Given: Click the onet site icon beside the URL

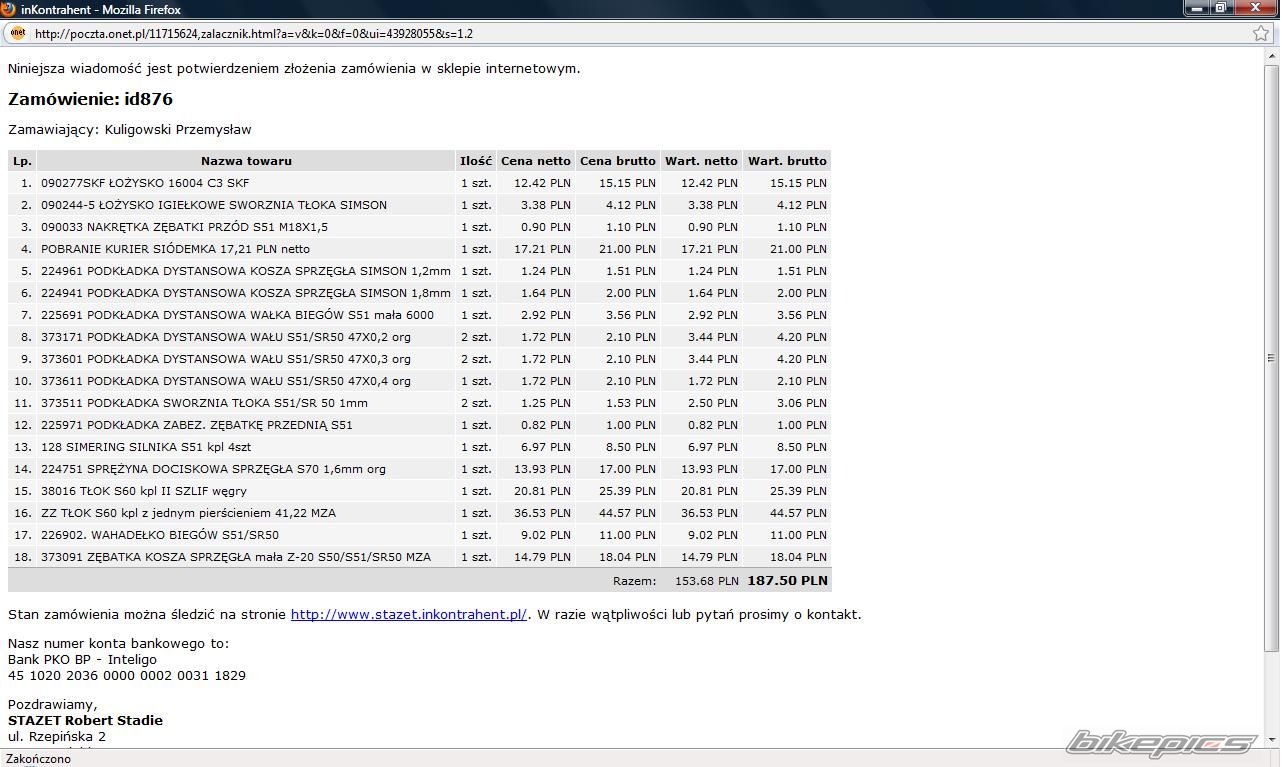Looking at the screenshot, I should click(17, 33).
